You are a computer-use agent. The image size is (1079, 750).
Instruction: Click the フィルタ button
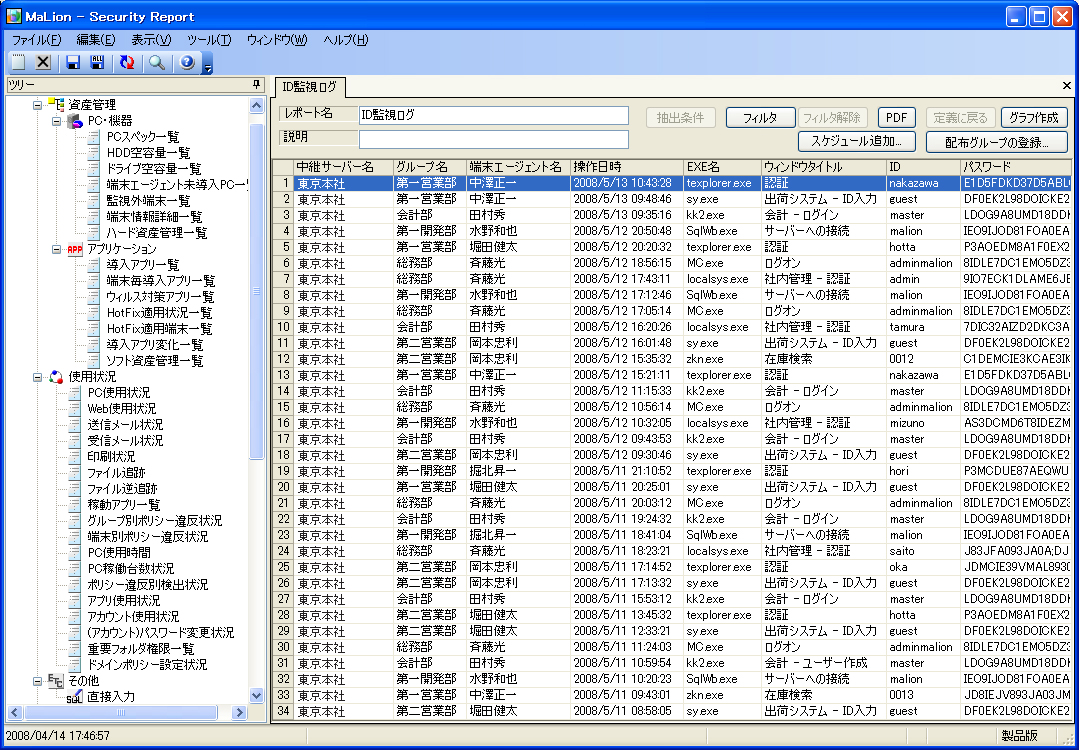760,118
